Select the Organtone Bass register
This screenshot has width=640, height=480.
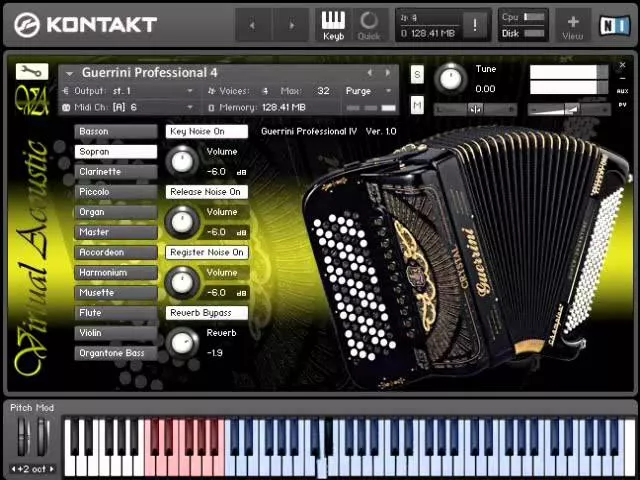coord(115,353)
